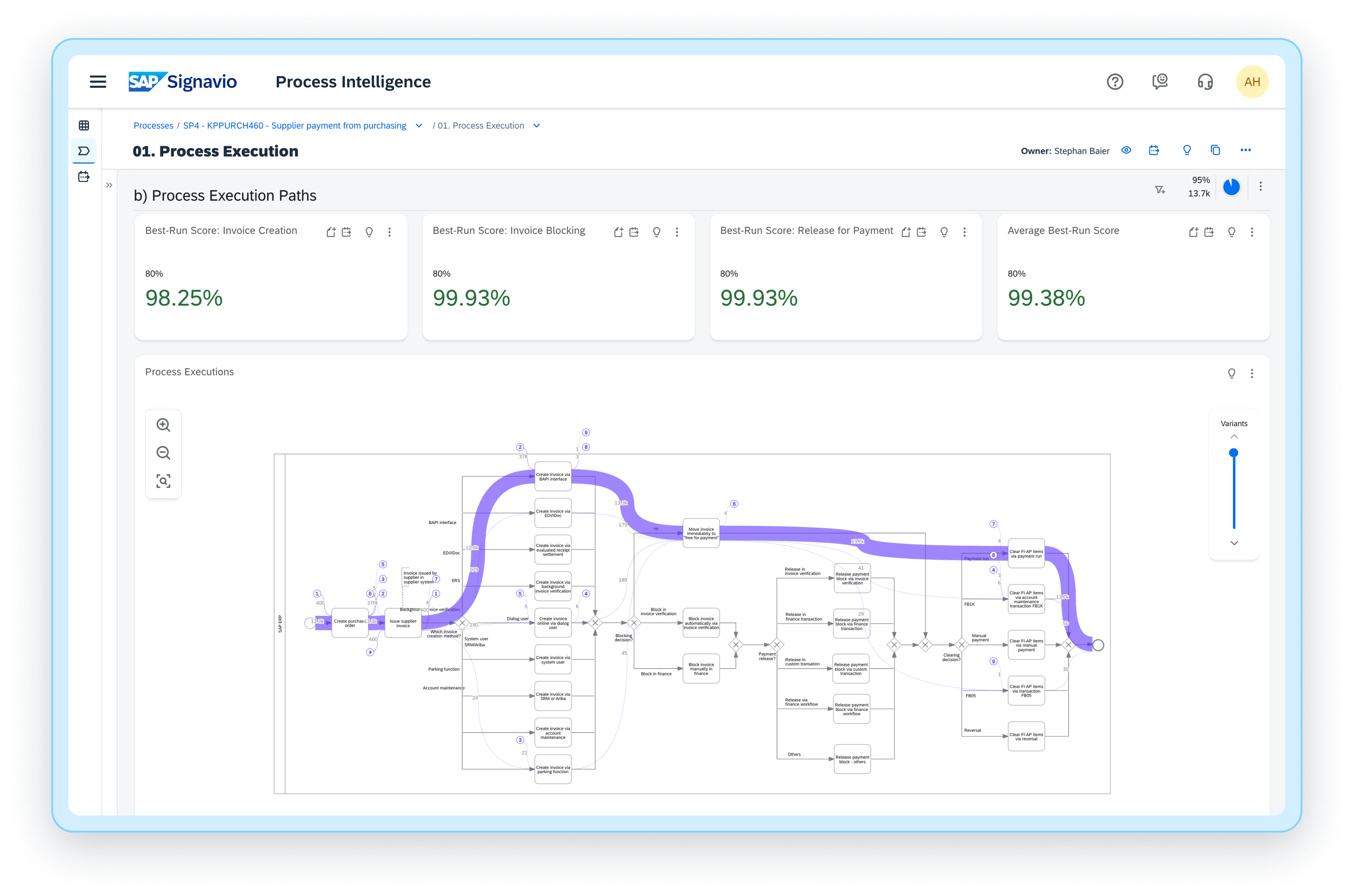Viewport: 1353px width, 896px height.
Task: Click the Processes breadcrumb link
Action: tap(153, 125)
